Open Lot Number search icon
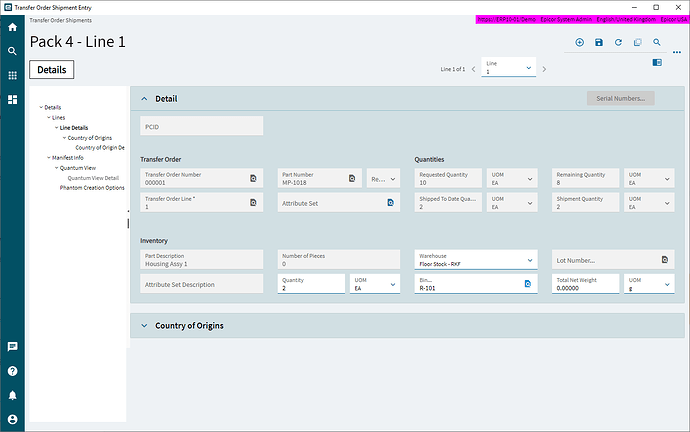This screenshot has height=432, width=690. pyautogui.click(x=664, y=260)
